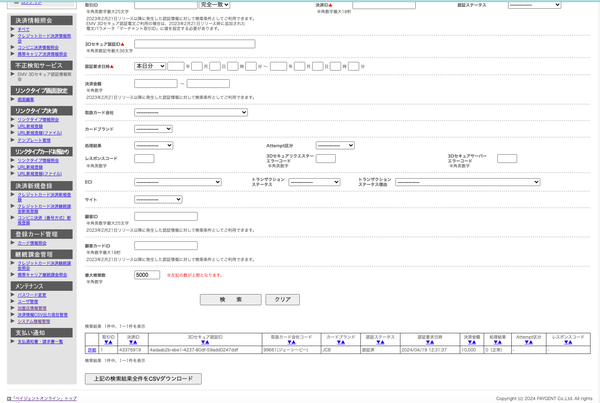Open テンプレート管理 sidebar link
Image resolution: width=600 pixels, height=403 pixels.
34,140
